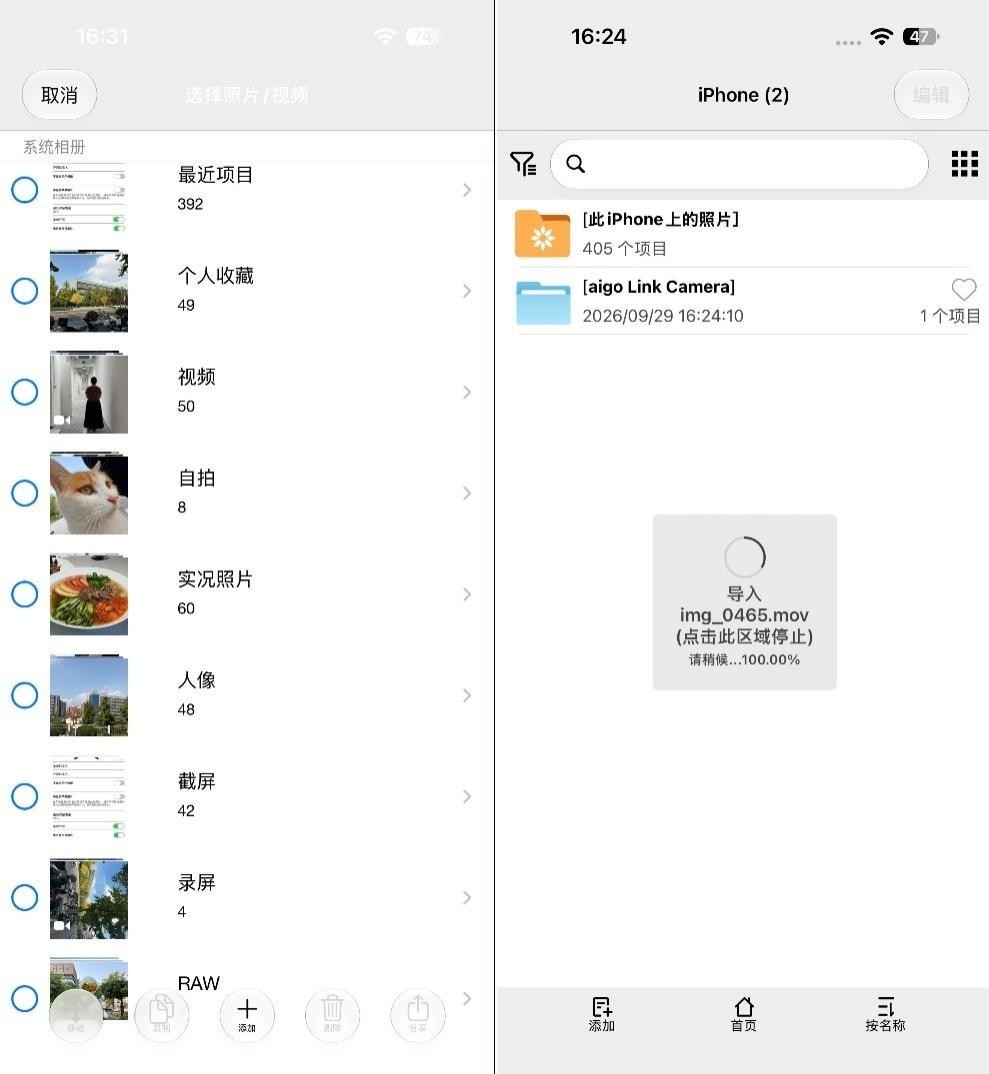The image size is (989, 1074).
Task: Tap the '[此 iPhone 上的照片]' folder name
Action: pyautogui.click(x=660, y=219)
